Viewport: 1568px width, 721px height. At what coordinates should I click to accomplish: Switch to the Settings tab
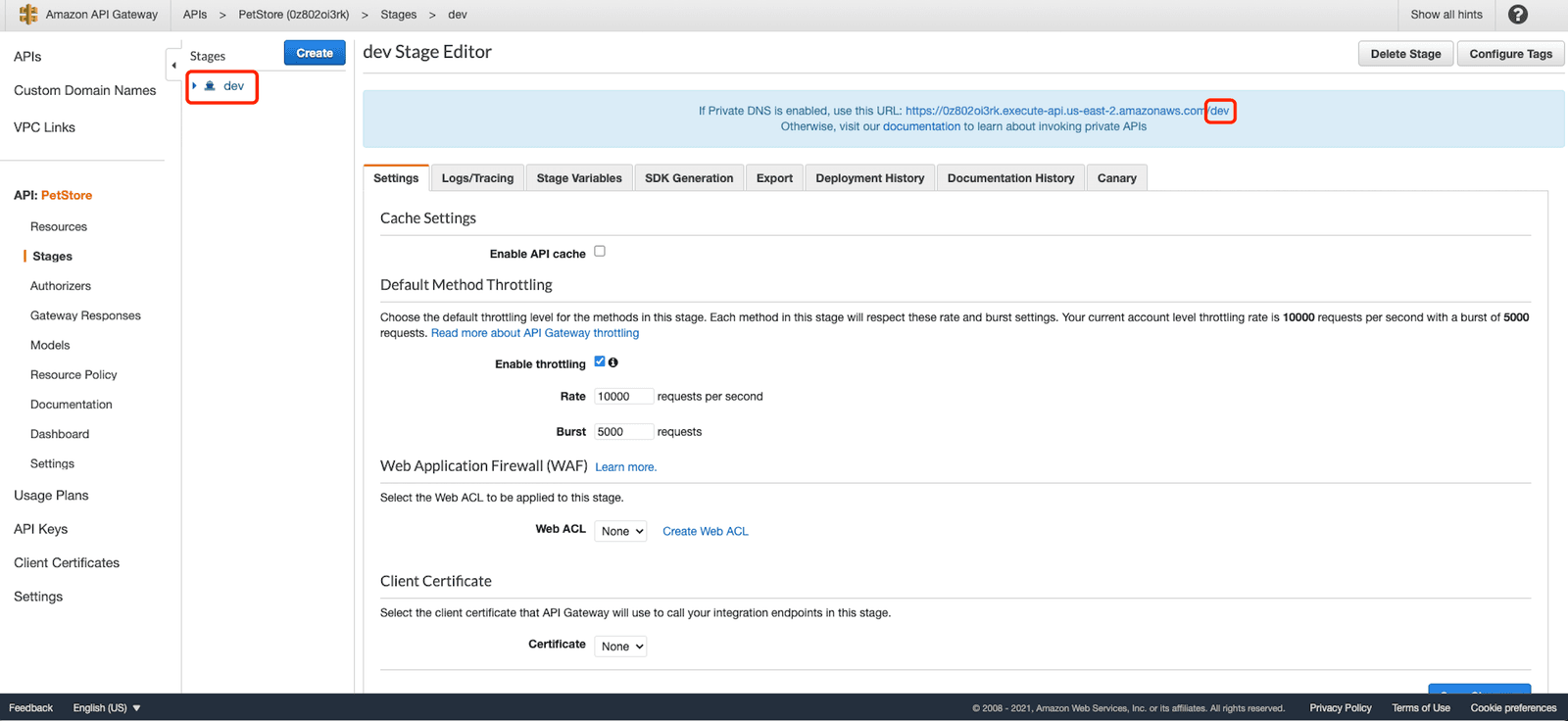[396, 178]
